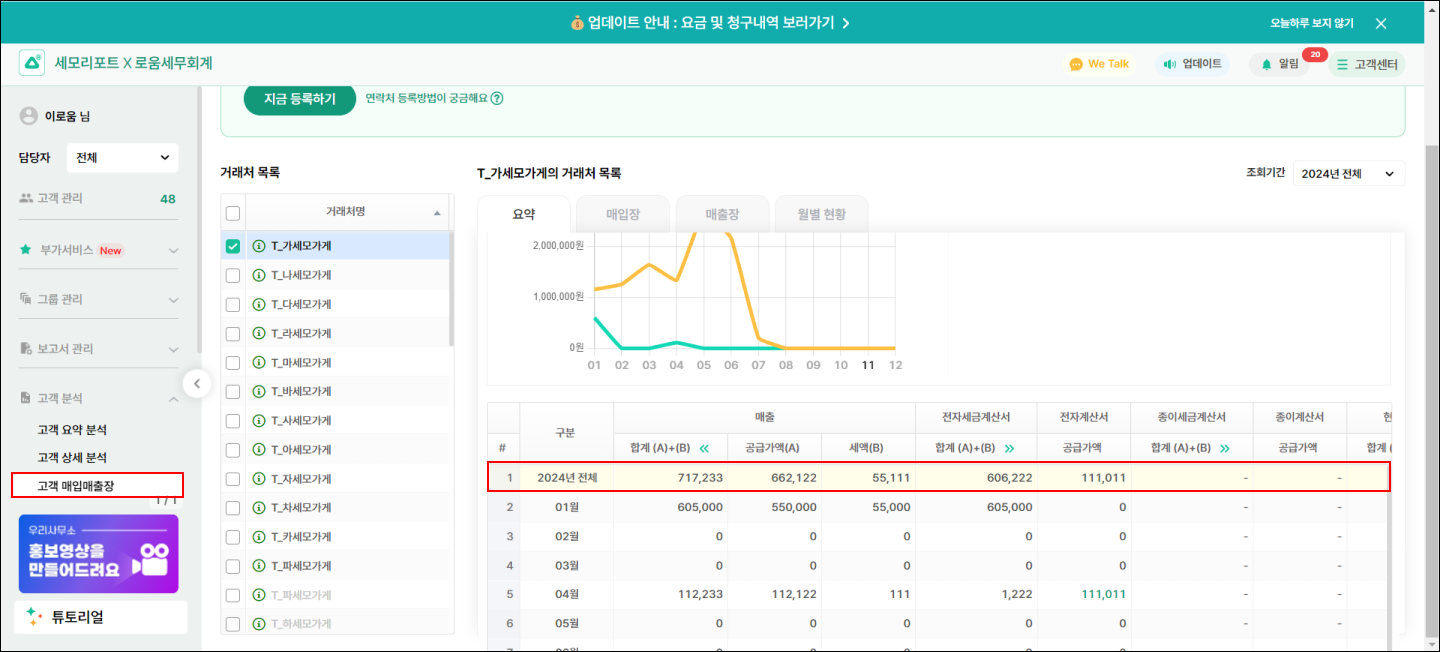The width and height of the screenshot is (1440, 652).
Task: Uncheck the T_가세모가게 checkbox
Action: [233, 246]
